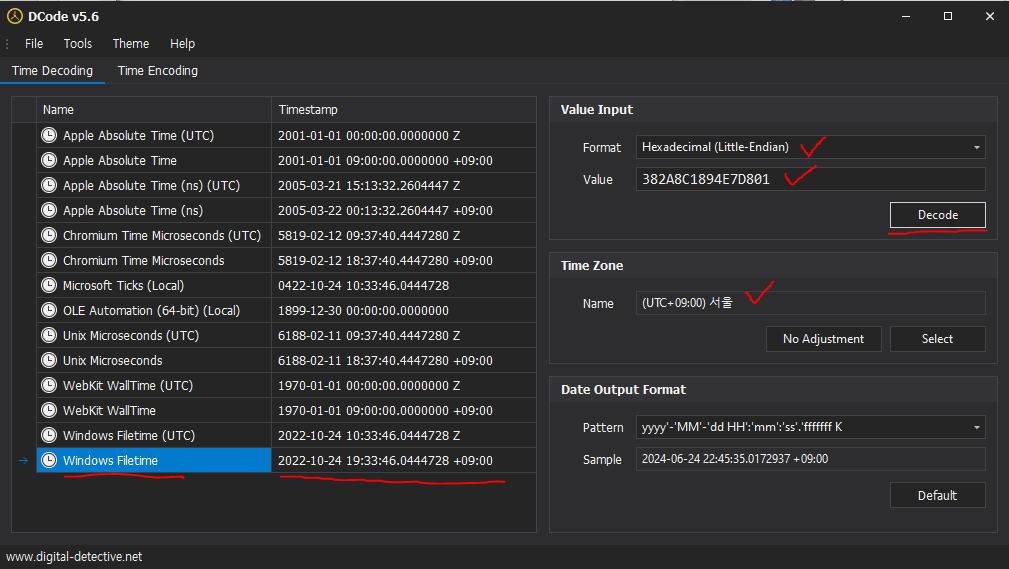The width and height of the screenshot is (1009, 569).
Task: Click the menu bar grip handle left of File
Action: coord(6,44)
